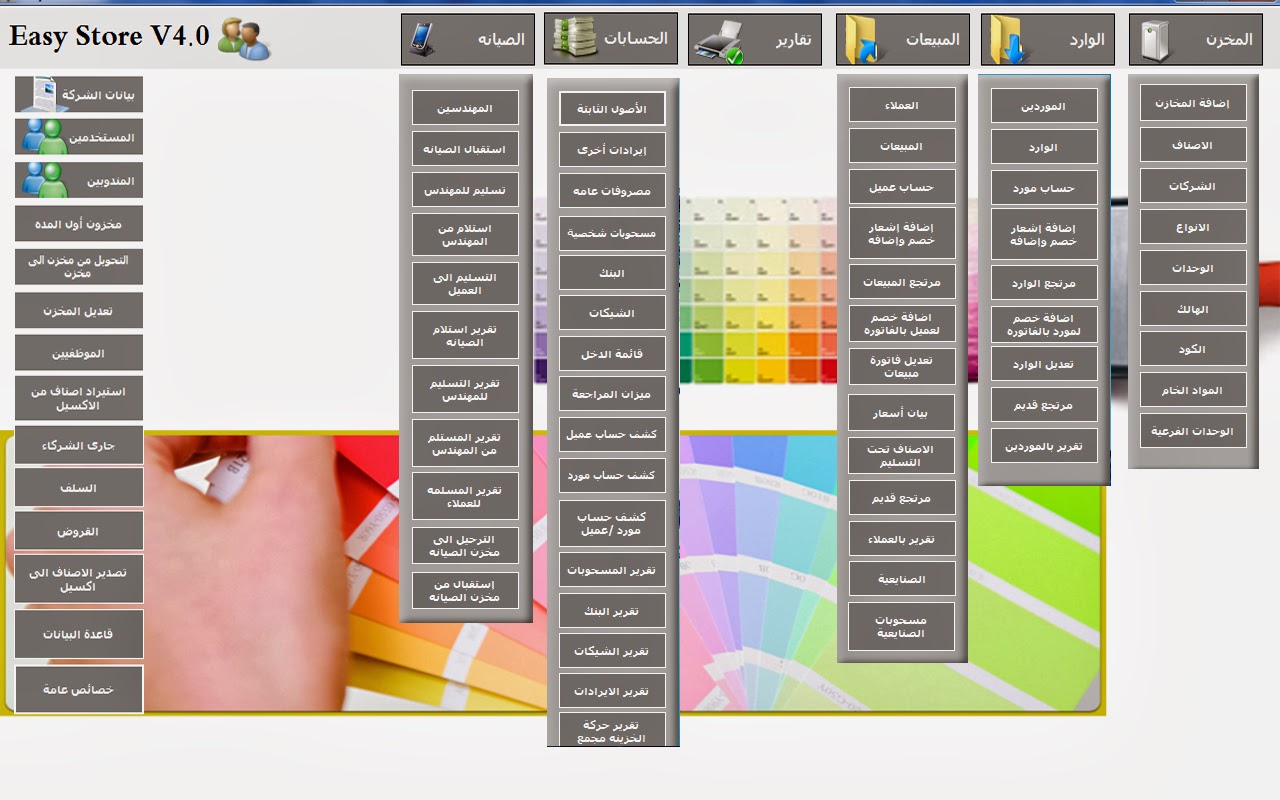Open جارى الشركاء button
The image size is (1280, 800).
(79, 445)
